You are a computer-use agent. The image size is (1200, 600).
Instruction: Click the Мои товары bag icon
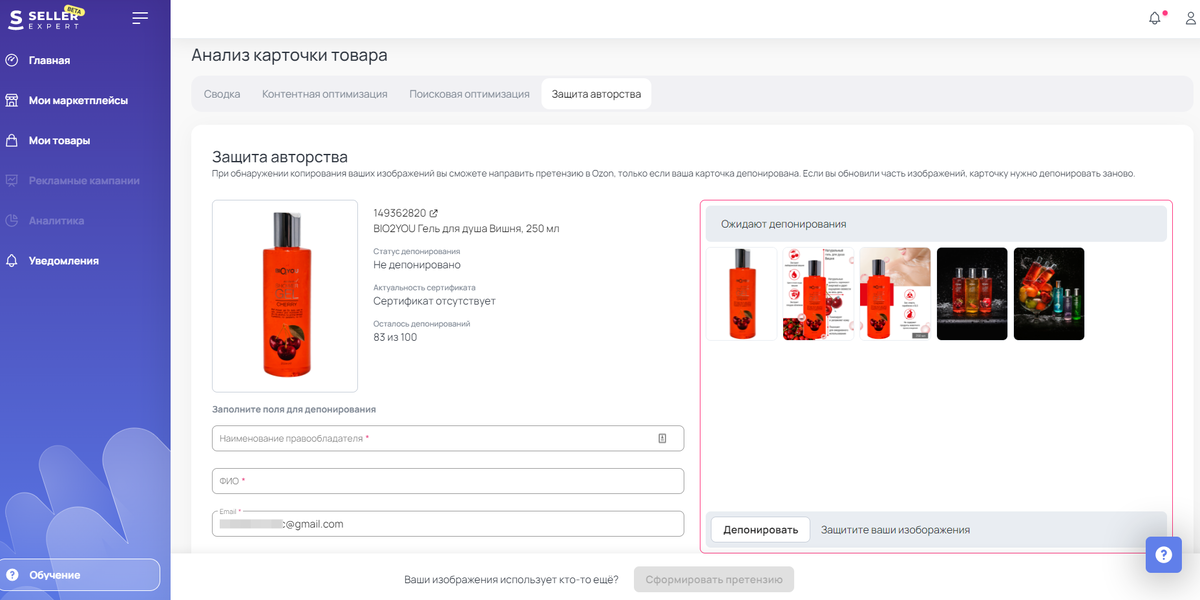click(12, 140)
